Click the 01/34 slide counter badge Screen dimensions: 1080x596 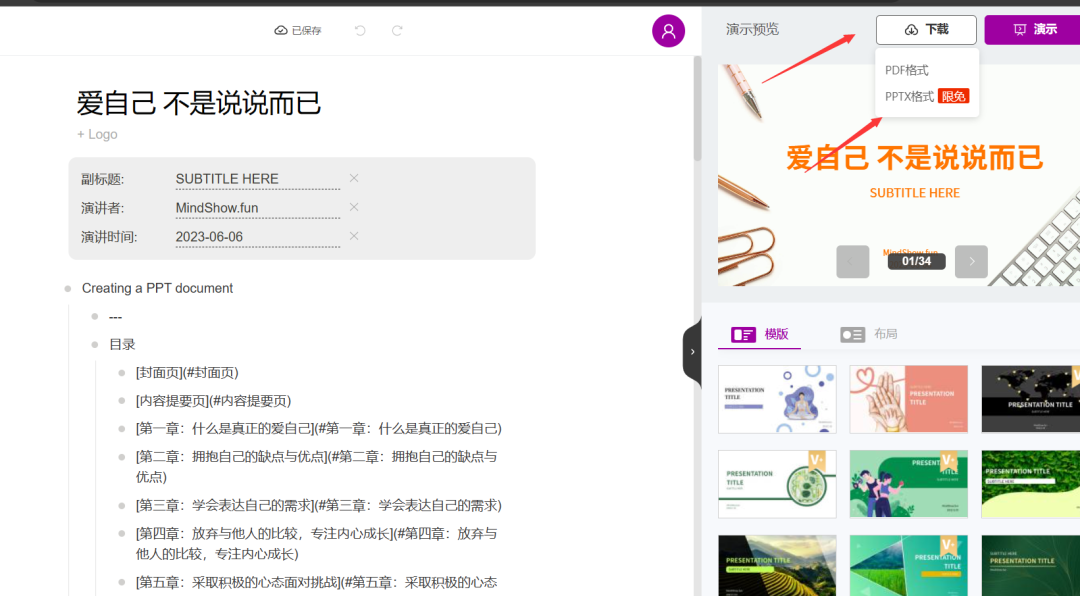pos(915,261)
